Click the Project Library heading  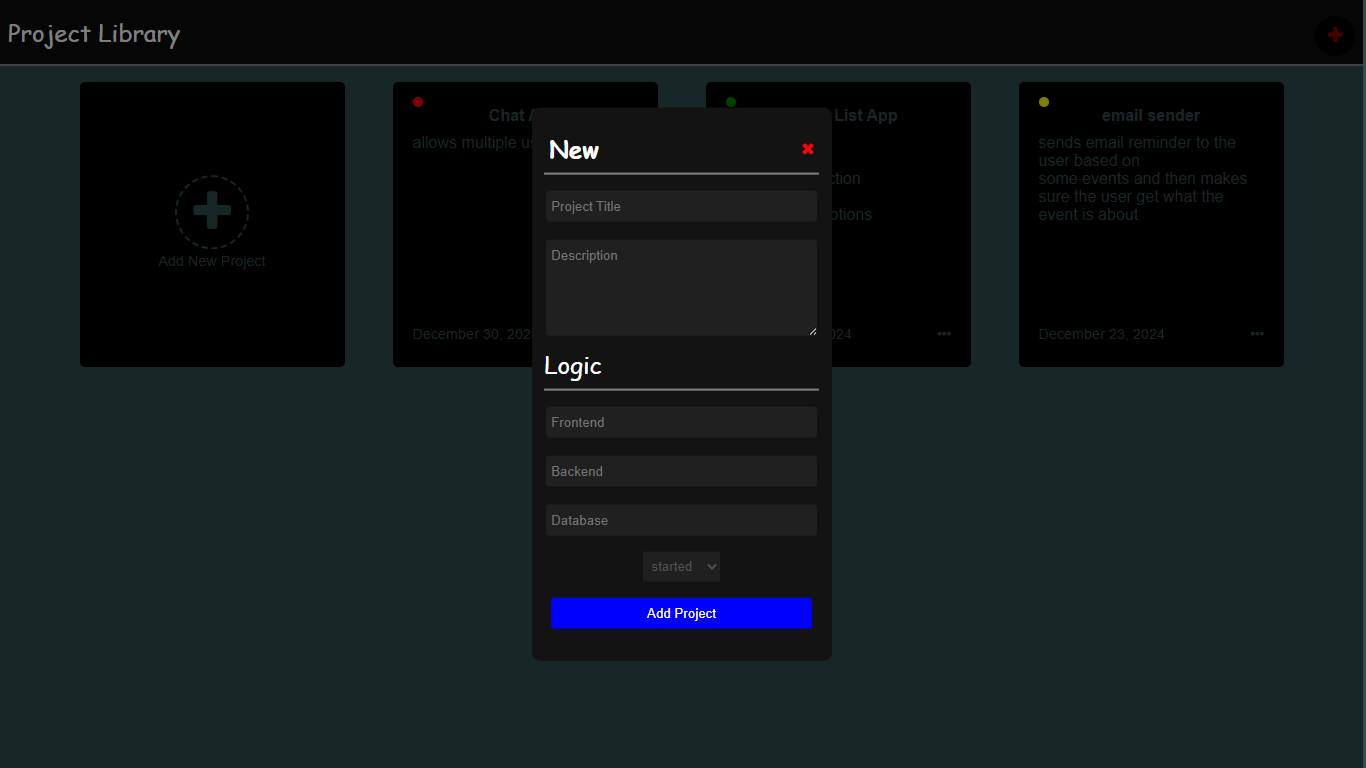click(94, 34)
